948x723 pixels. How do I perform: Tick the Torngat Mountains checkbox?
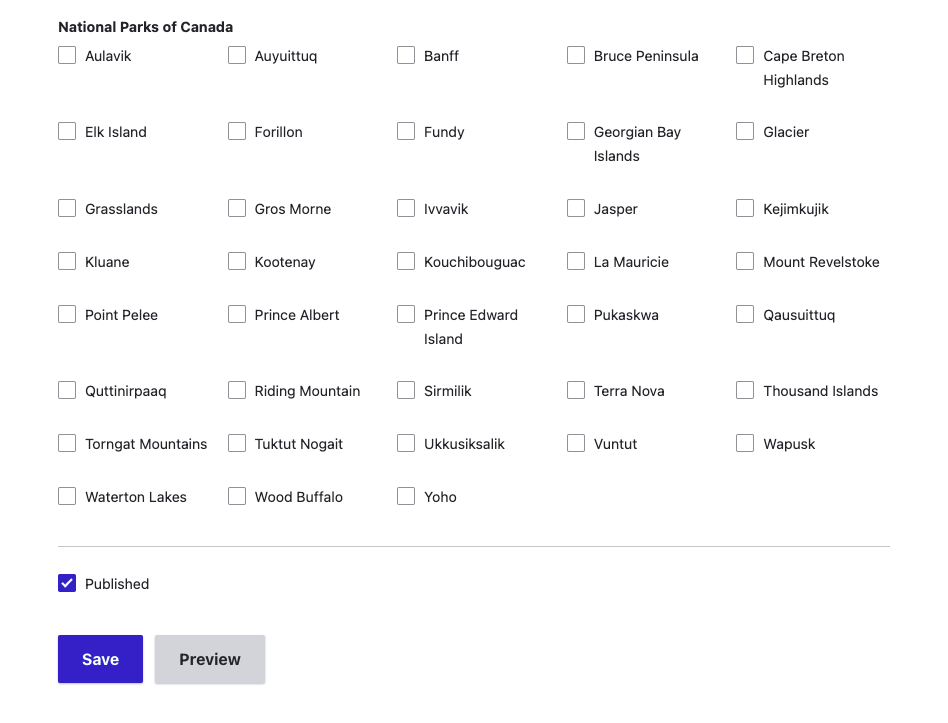point(67,444)
